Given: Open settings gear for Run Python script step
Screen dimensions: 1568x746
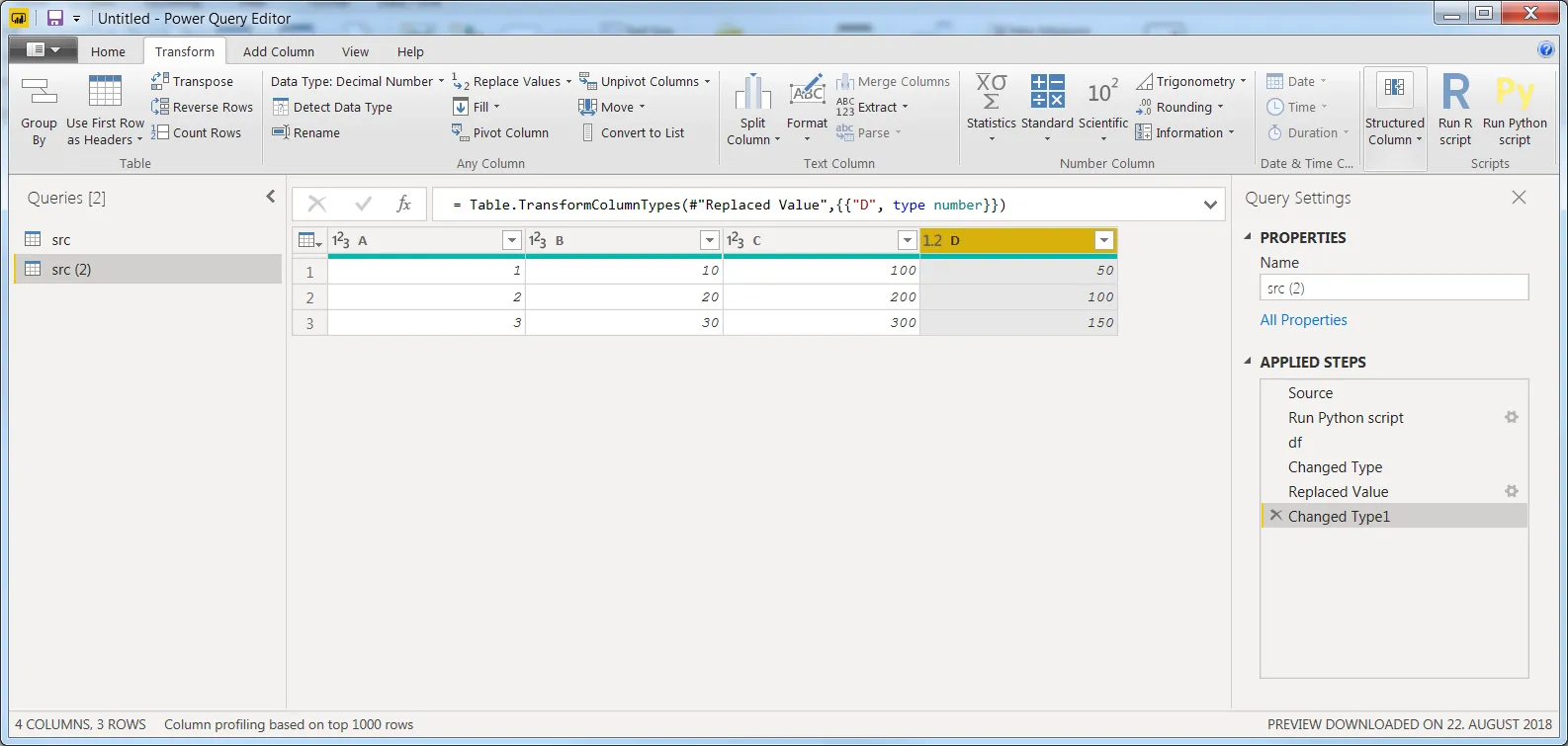Looking at the screenshot, I should 1512,417.
